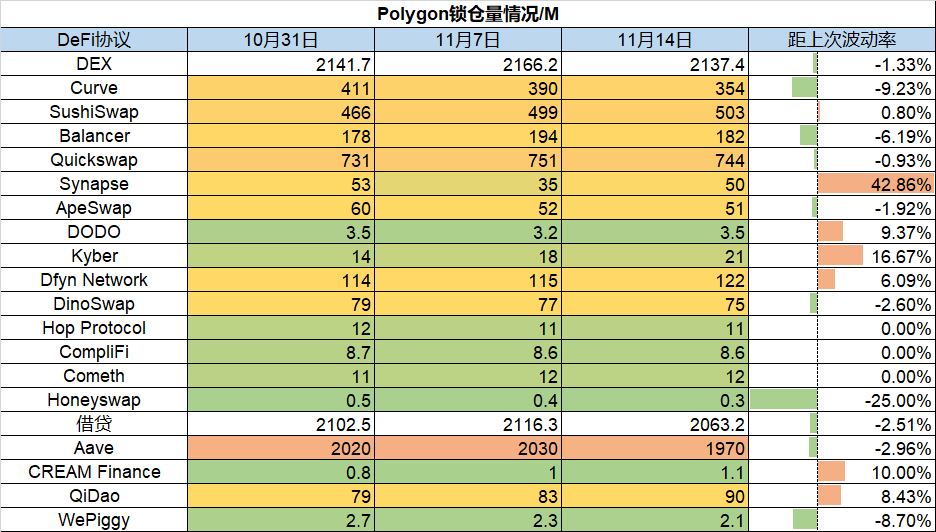This screenshot has width=936, height=532.
Task: Click DODO's value 3.2
Action: tap(468, 232)
